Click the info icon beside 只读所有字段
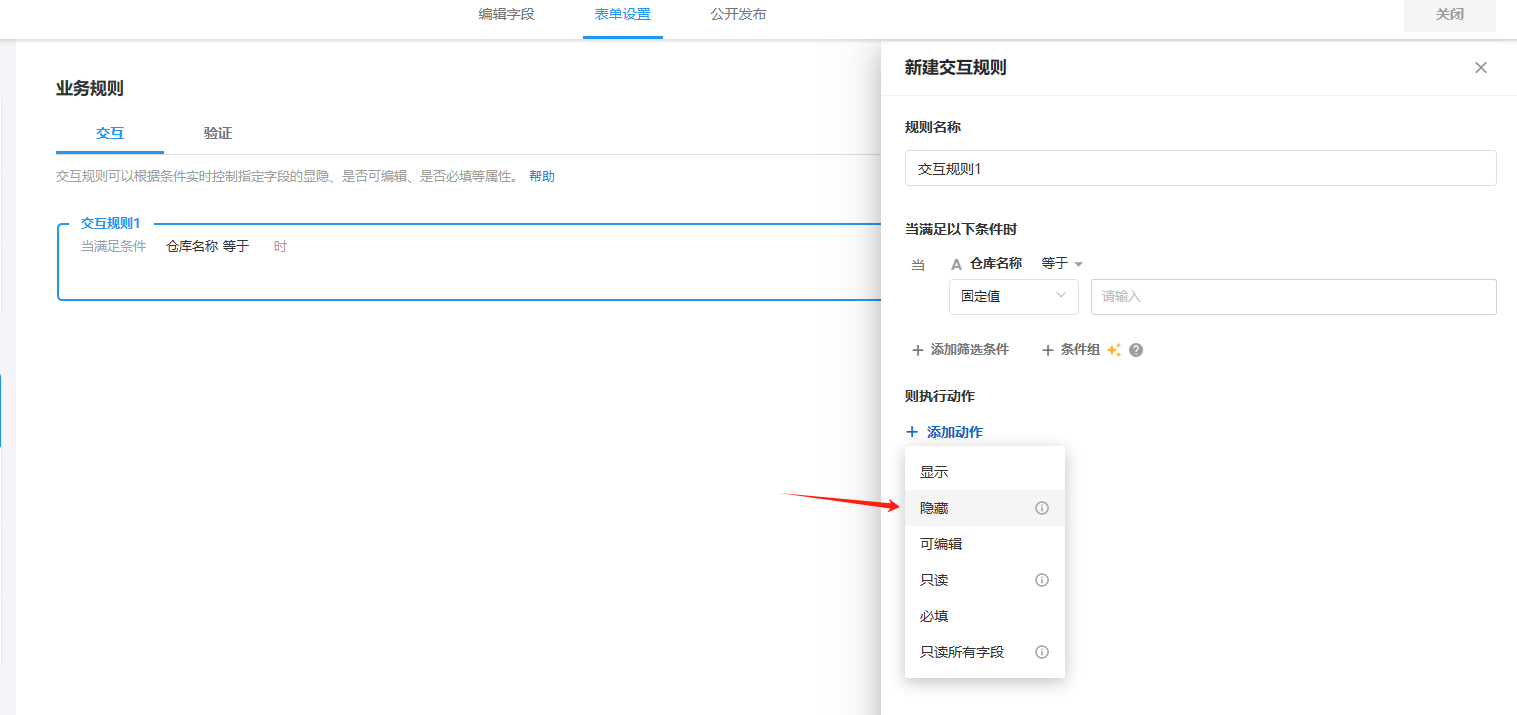This screenshot has height=715, width=1517. point(1041,652)
